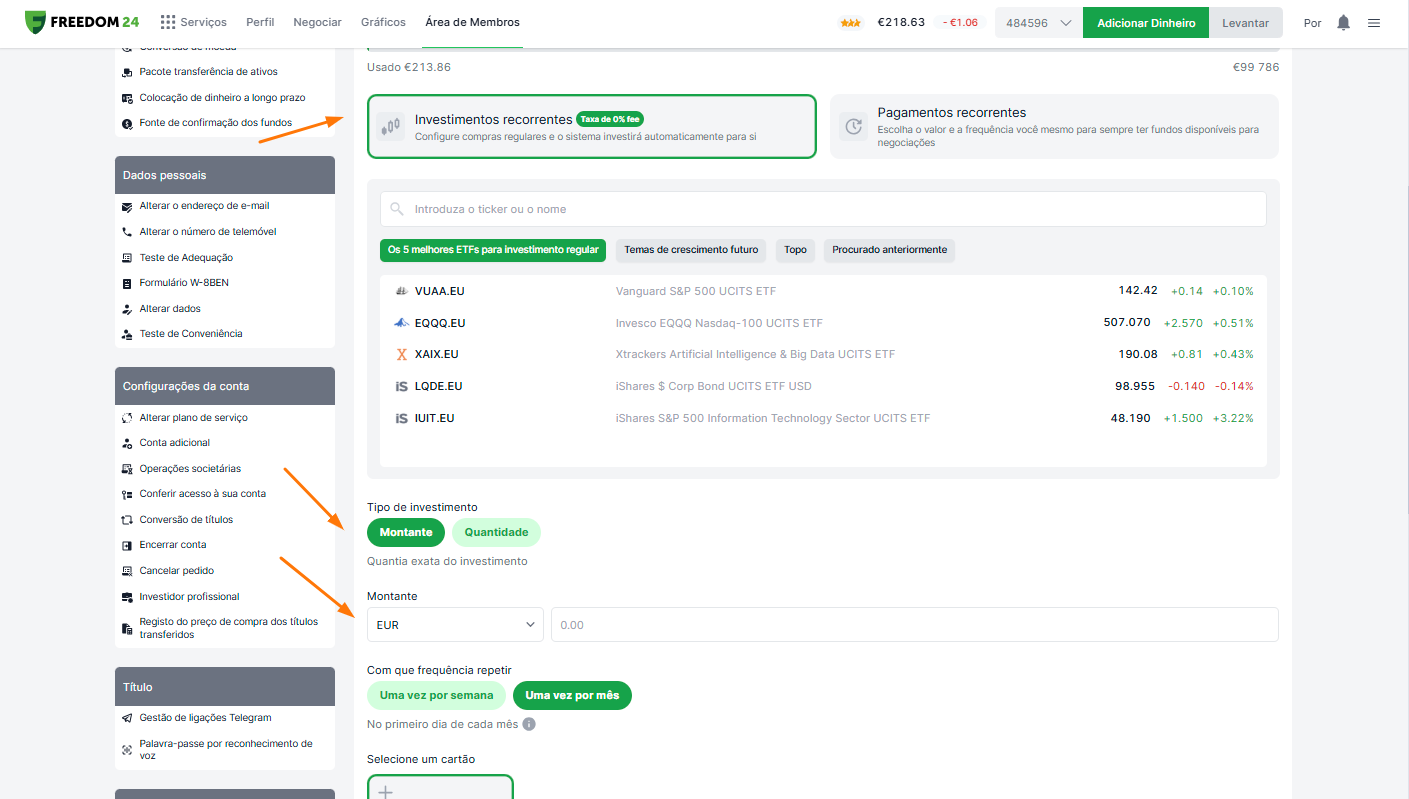The height and width of the screenshot is (799, 1409).
Task: Click the Freedom24 logo
Action: click(83, 22)
